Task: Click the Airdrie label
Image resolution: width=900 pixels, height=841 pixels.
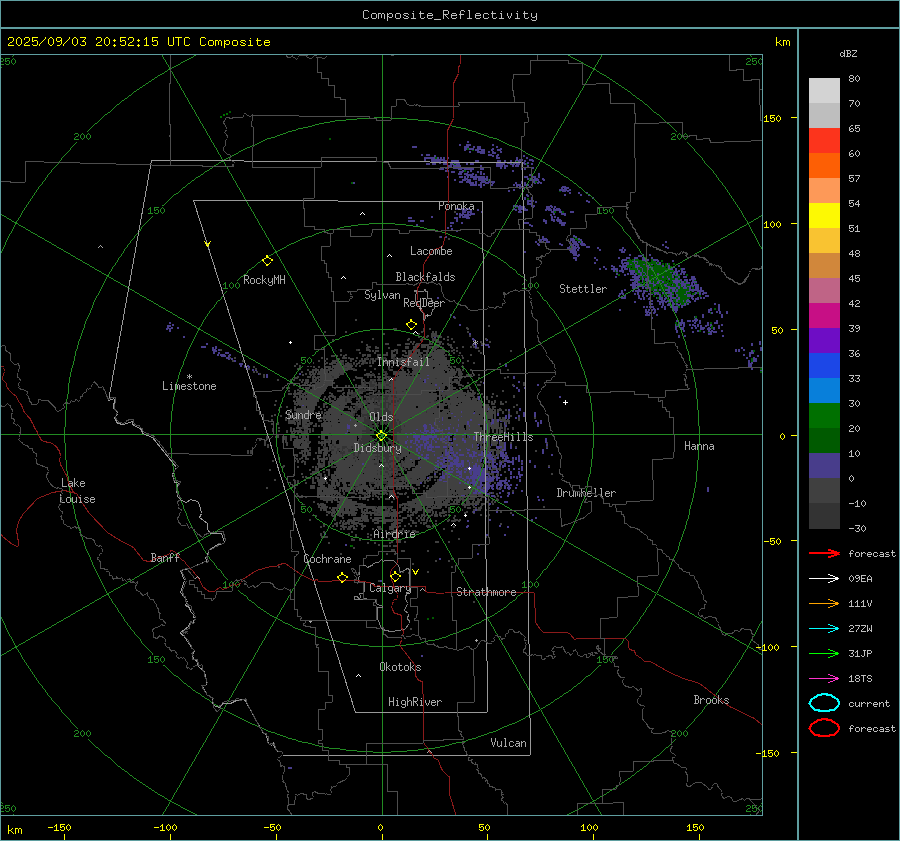Action: point(394,534)
